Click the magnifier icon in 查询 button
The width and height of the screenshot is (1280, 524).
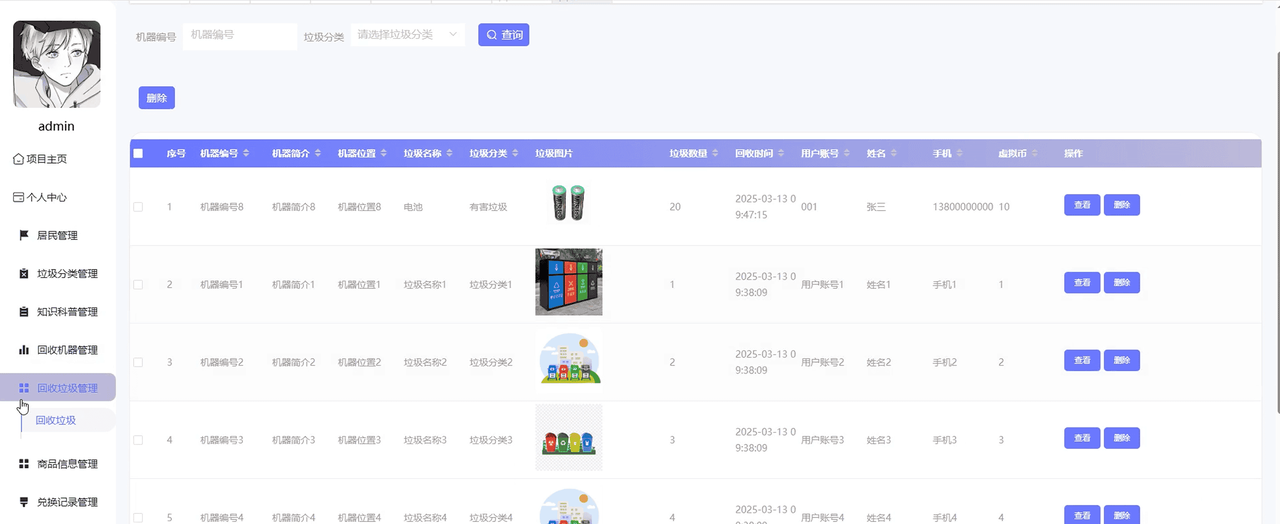click(x=491, y=35)
